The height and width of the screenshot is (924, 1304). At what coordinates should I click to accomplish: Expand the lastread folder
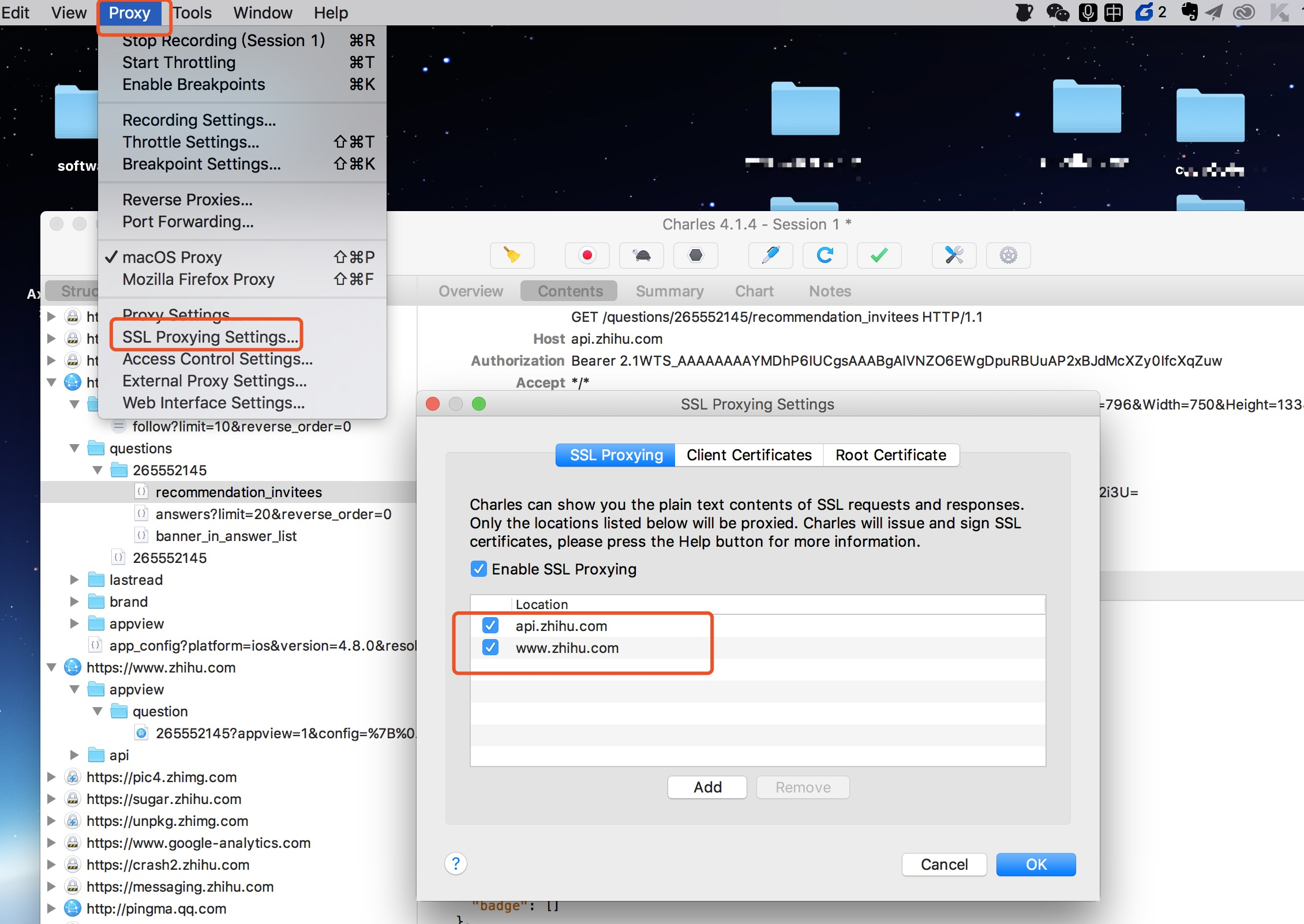(74, 580)
